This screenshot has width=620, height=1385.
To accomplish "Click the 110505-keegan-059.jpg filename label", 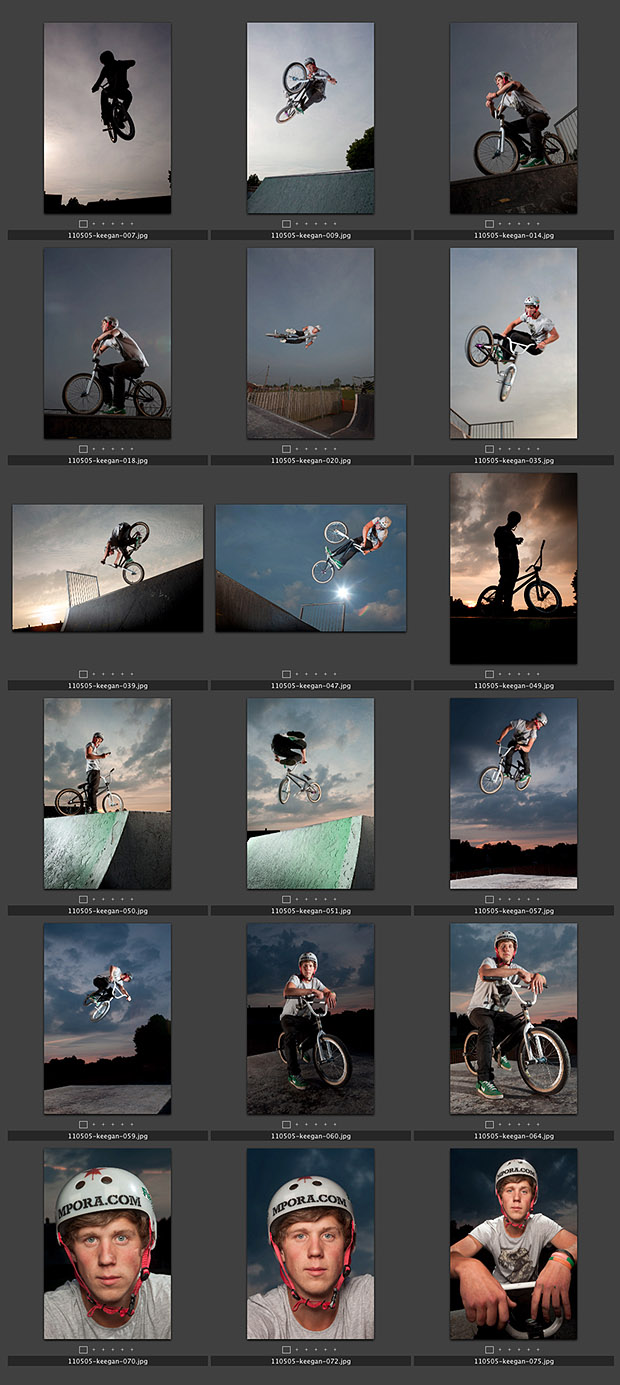I will point(107,1136).
